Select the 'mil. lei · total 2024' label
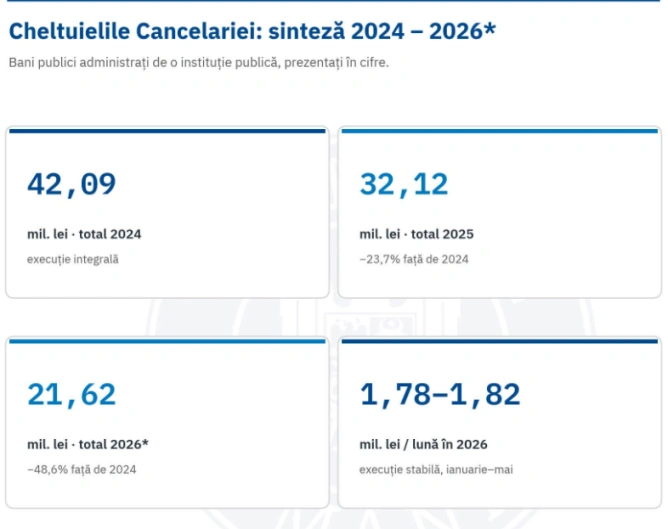 [x=84, y=234]
